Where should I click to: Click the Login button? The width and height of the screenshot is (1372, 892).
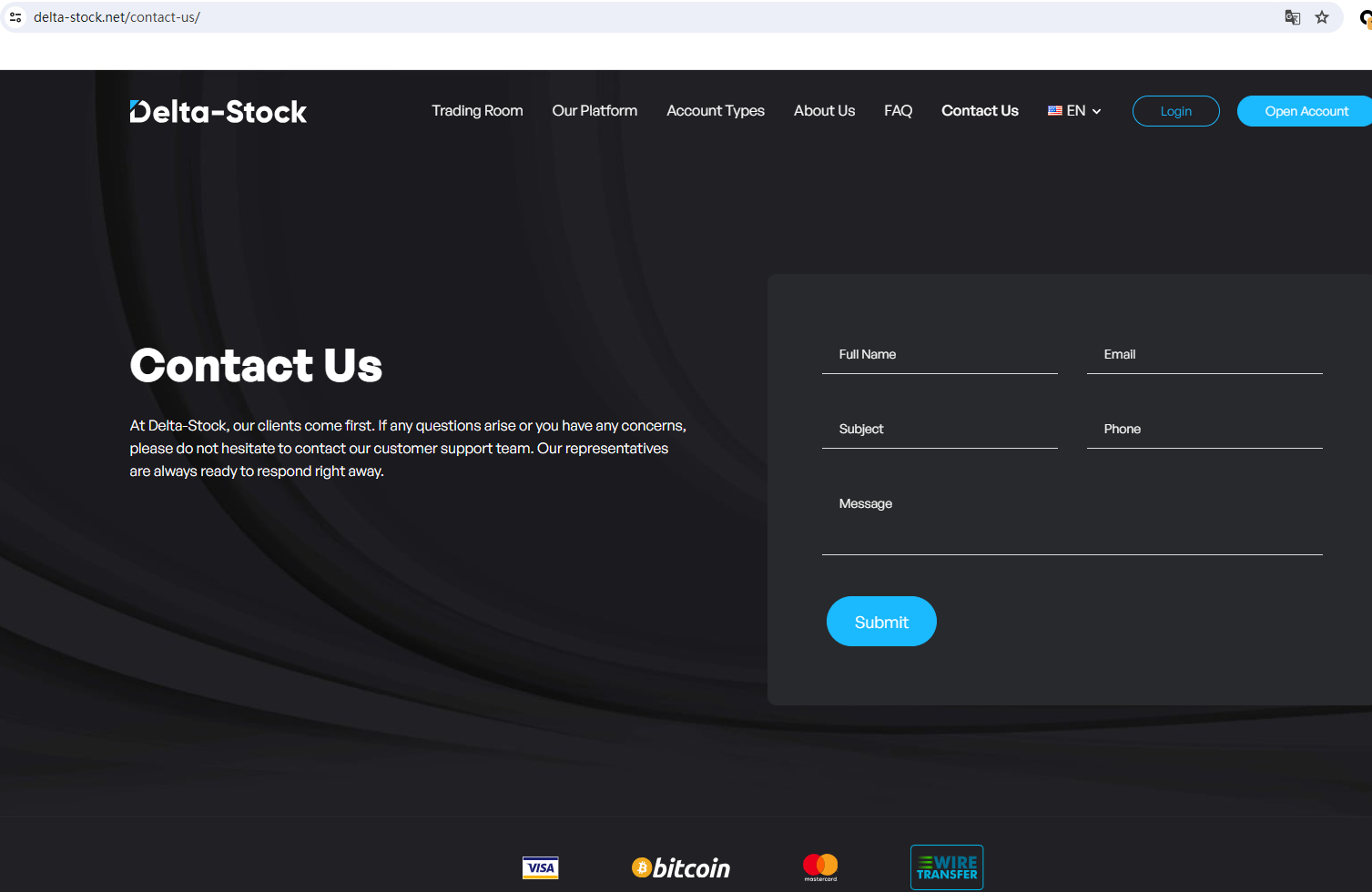[x=1175, y=111]
